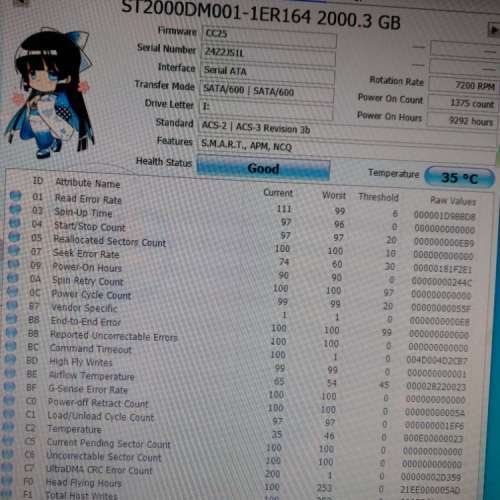
Task: Click the status icon for Spin Retry Count
Action: pos(13,278)
